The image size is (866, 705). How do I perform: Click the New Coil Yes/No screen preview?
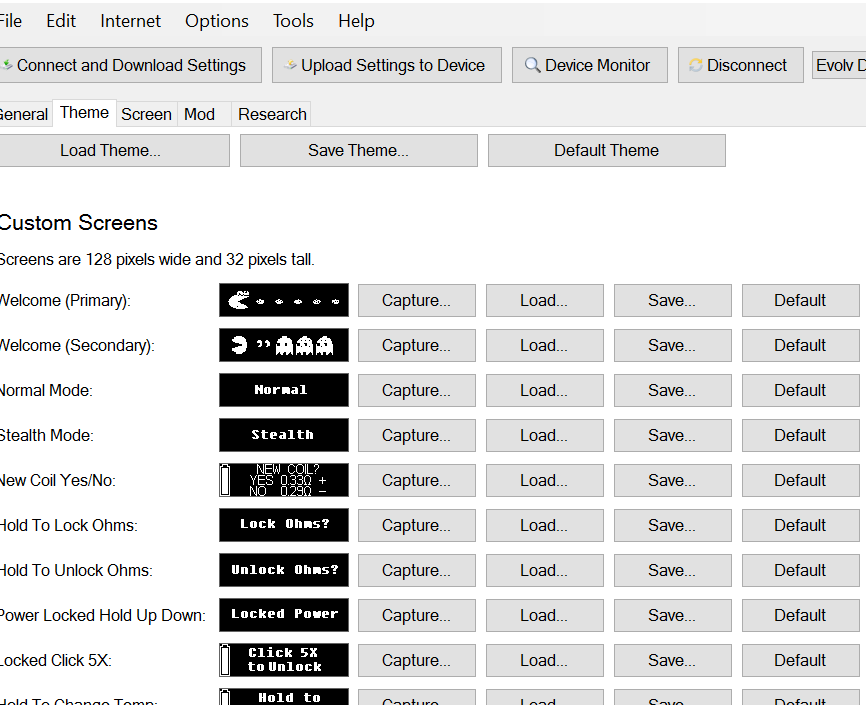point(284,480)
